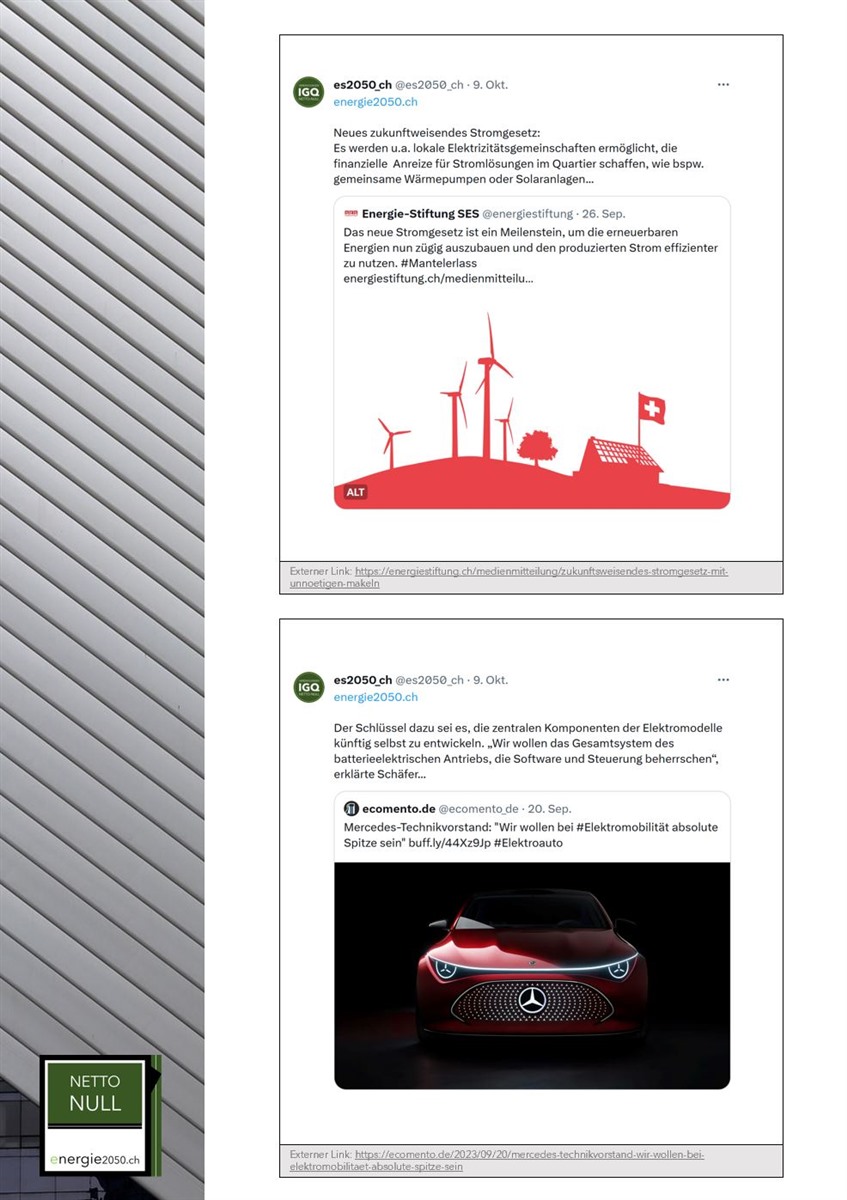Click the energiestiftung.ch external link below the first tweet
The width and height of the screenshot is (847, 1200).
509,577
